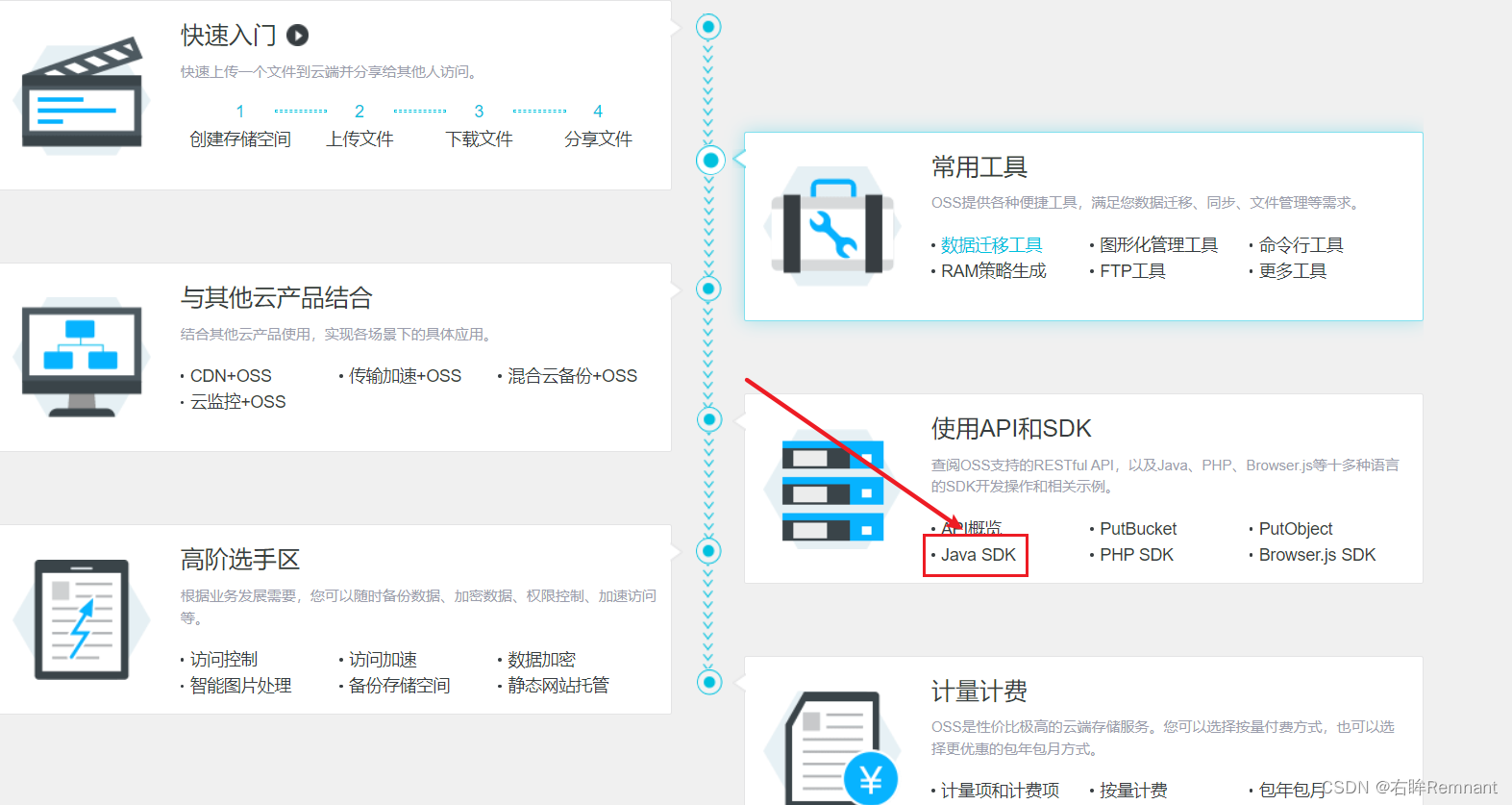Open the 传输加速+OSS link
Viewport: 1512px width, 805px height.
(x=405, y=376)
